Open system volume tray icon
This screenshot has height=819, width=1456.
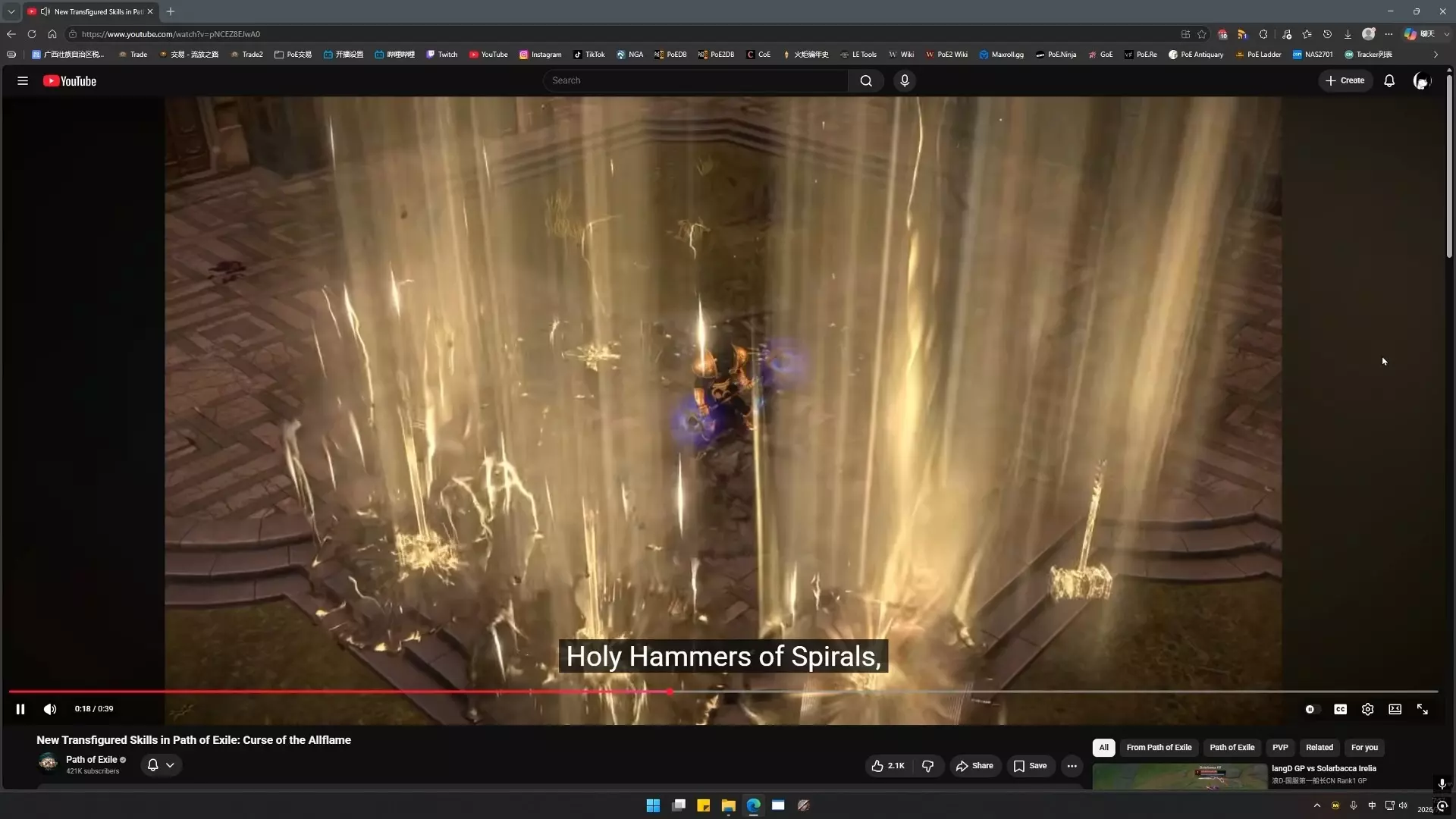point(1403,805)
